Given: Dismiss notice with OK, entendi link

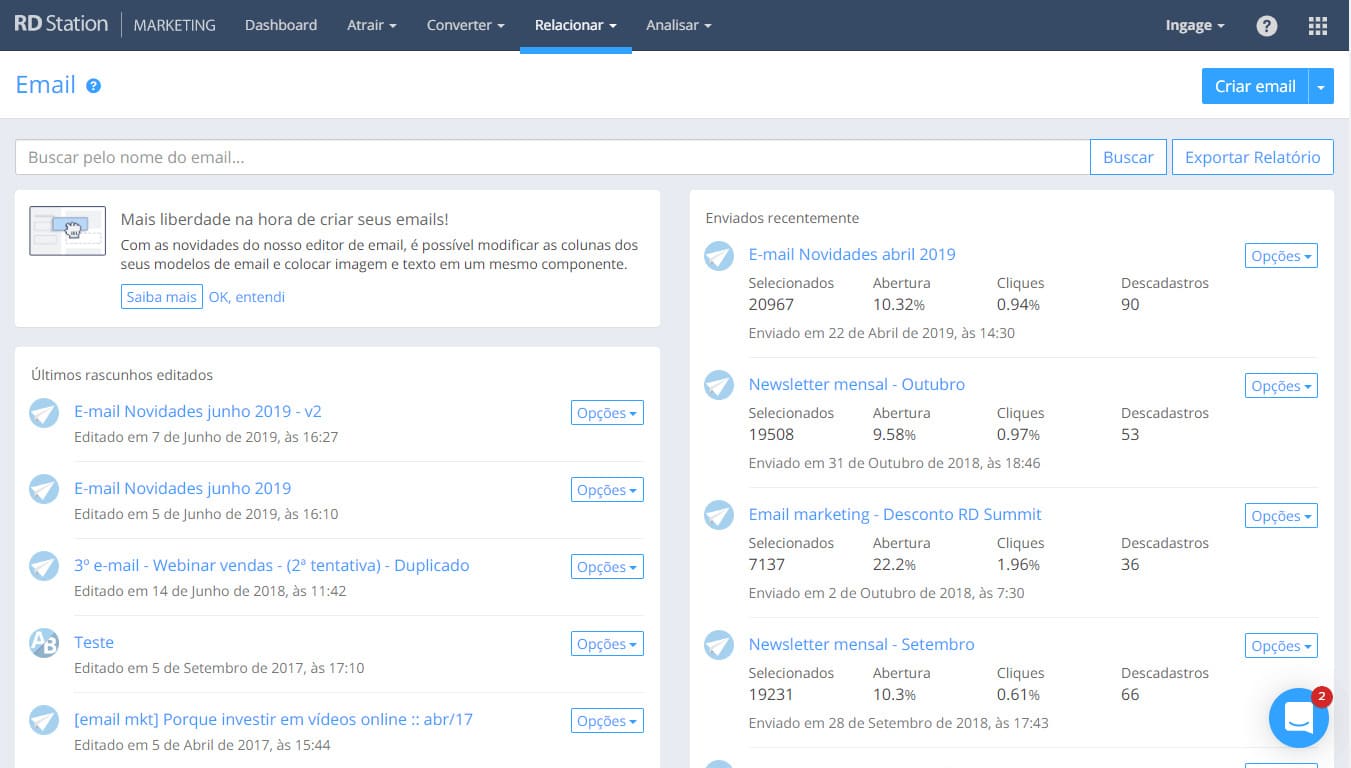Looking at the screenshot, I should 247,297.
